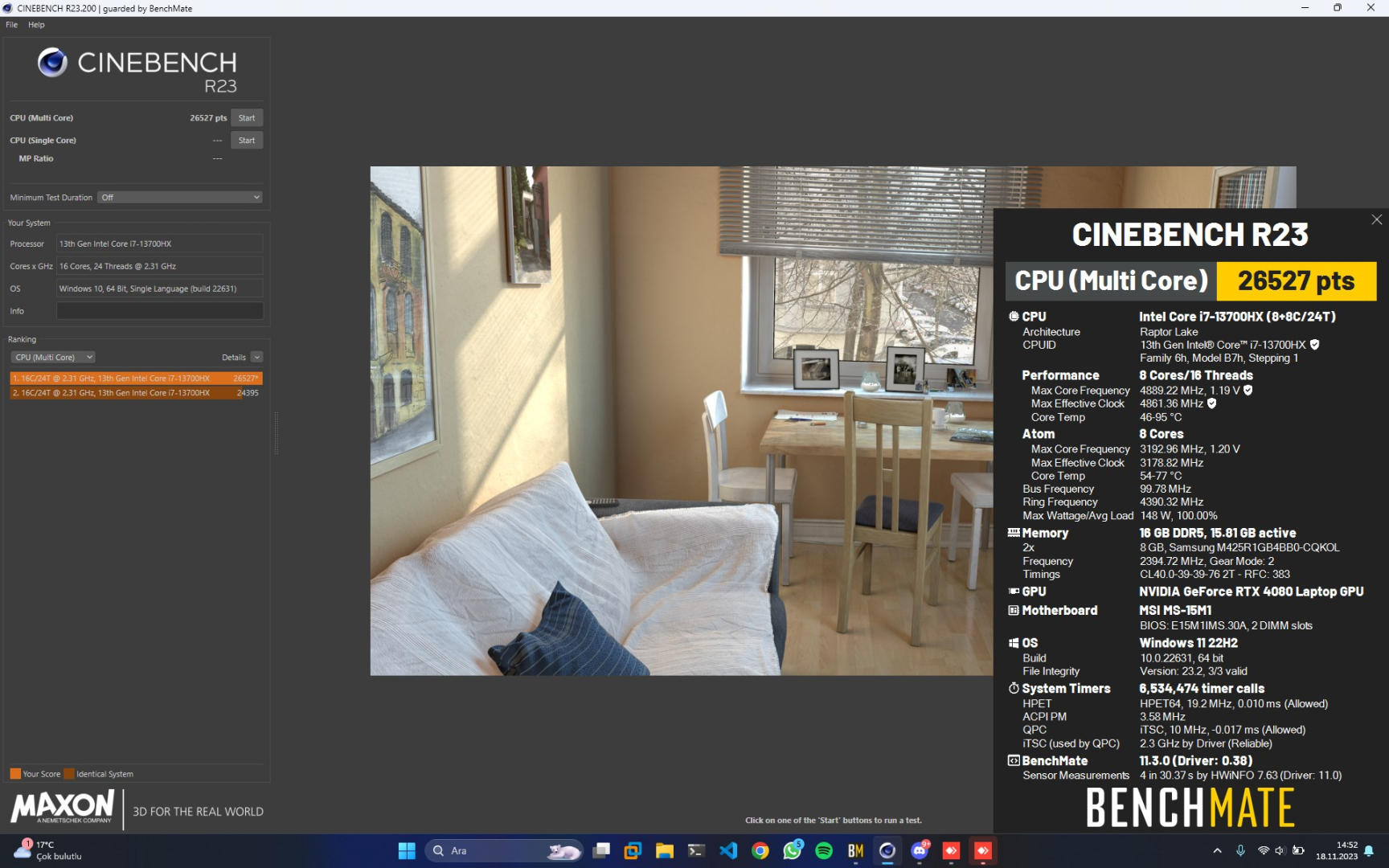
Task: Start the CPU Multi Core test
Action: [x=247, y=118]
